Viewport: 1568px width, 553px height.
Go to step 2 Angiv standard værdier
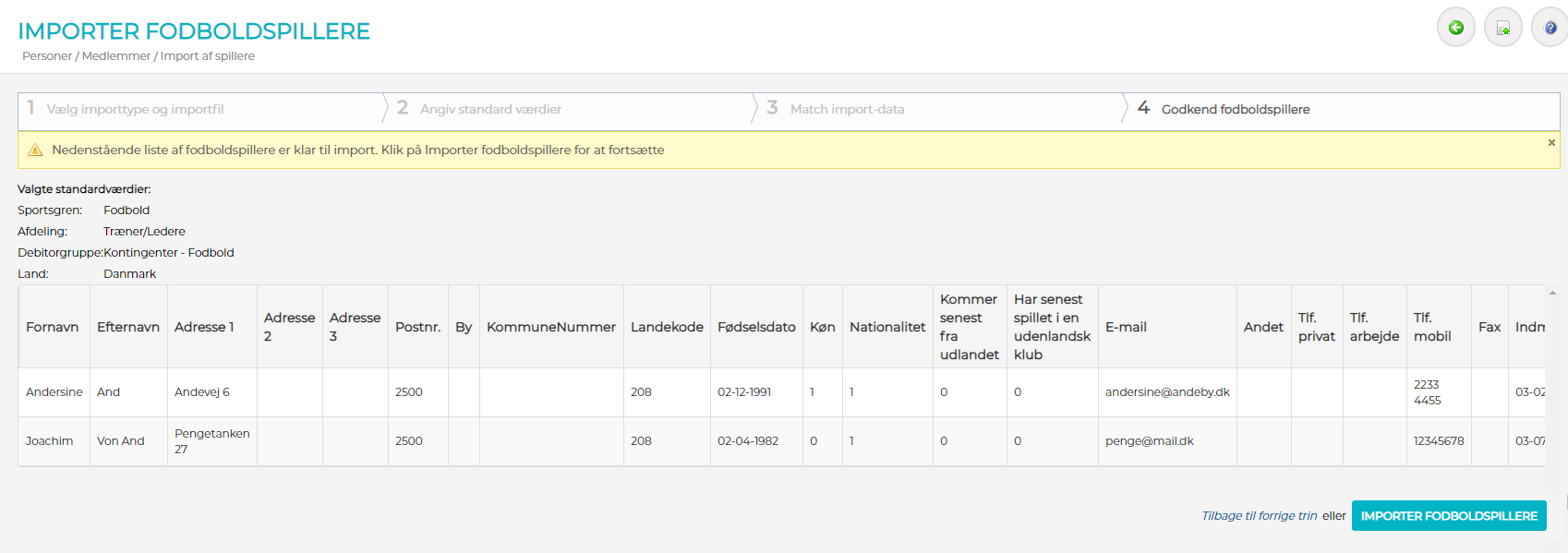490,109
